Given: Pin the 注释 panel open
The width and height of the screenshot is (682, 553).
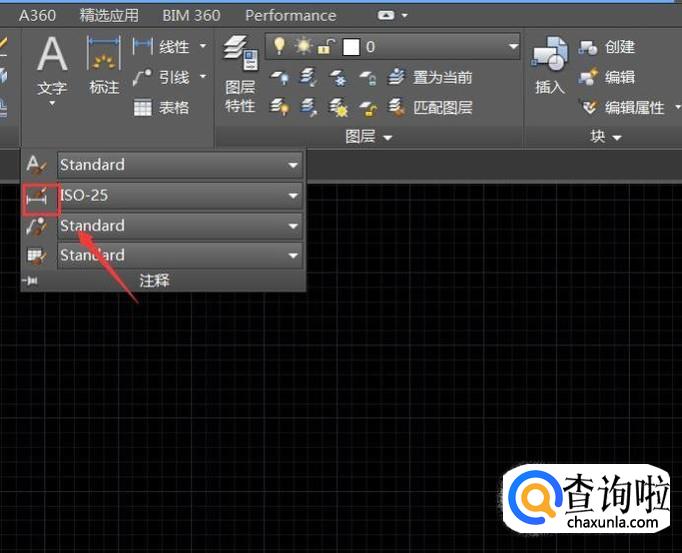Looking at the screenshot, I should click(x=30, y=281).
